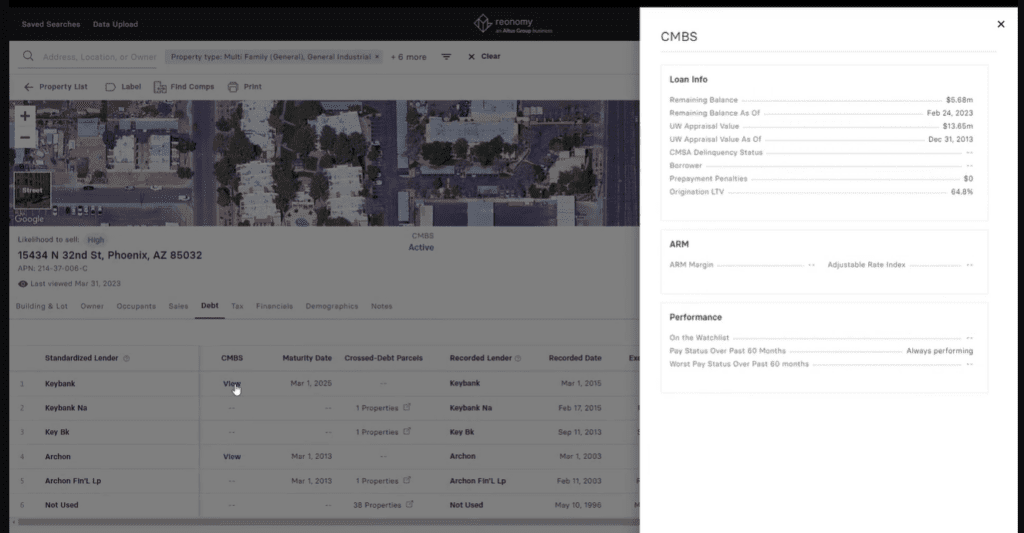
Task: Switch to Demographics tab
Action: pyautogui.click(x=332, y=306)
